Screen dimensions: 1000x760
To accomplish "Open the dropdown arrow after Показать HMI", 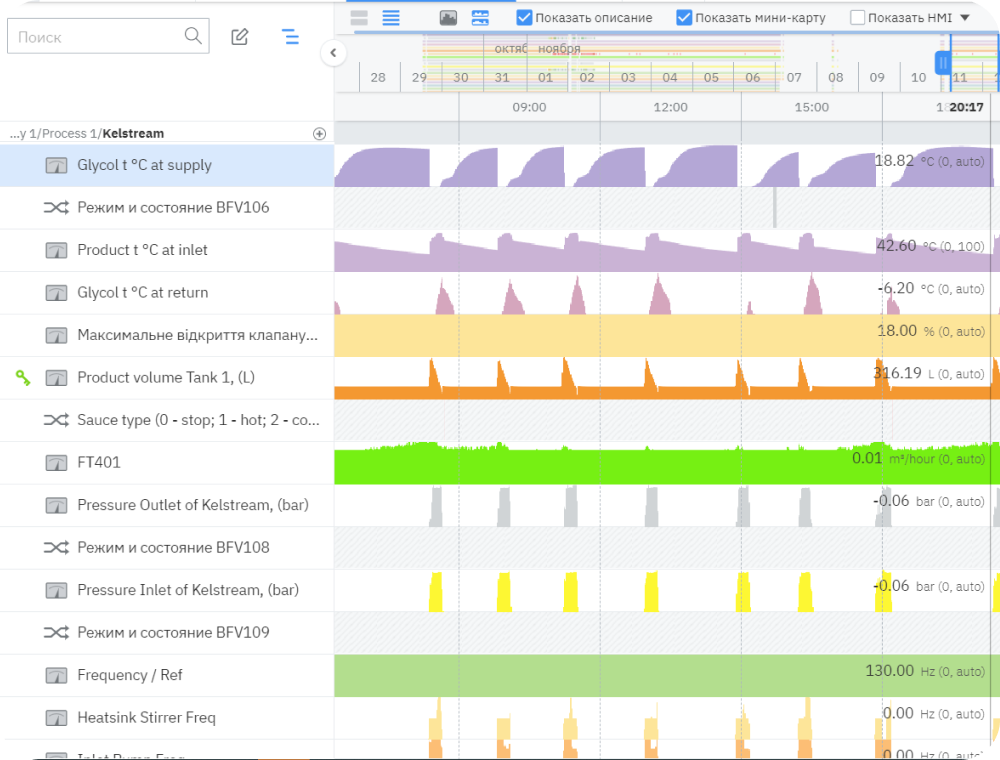I will coord(965,18).
